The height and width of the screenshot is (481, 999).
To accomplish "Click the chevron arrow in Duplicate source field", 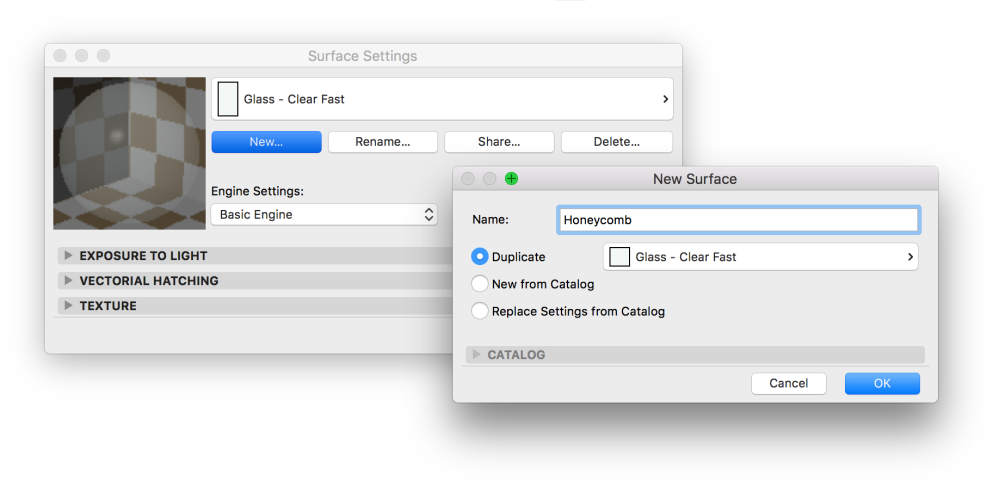I will [910, 257].
